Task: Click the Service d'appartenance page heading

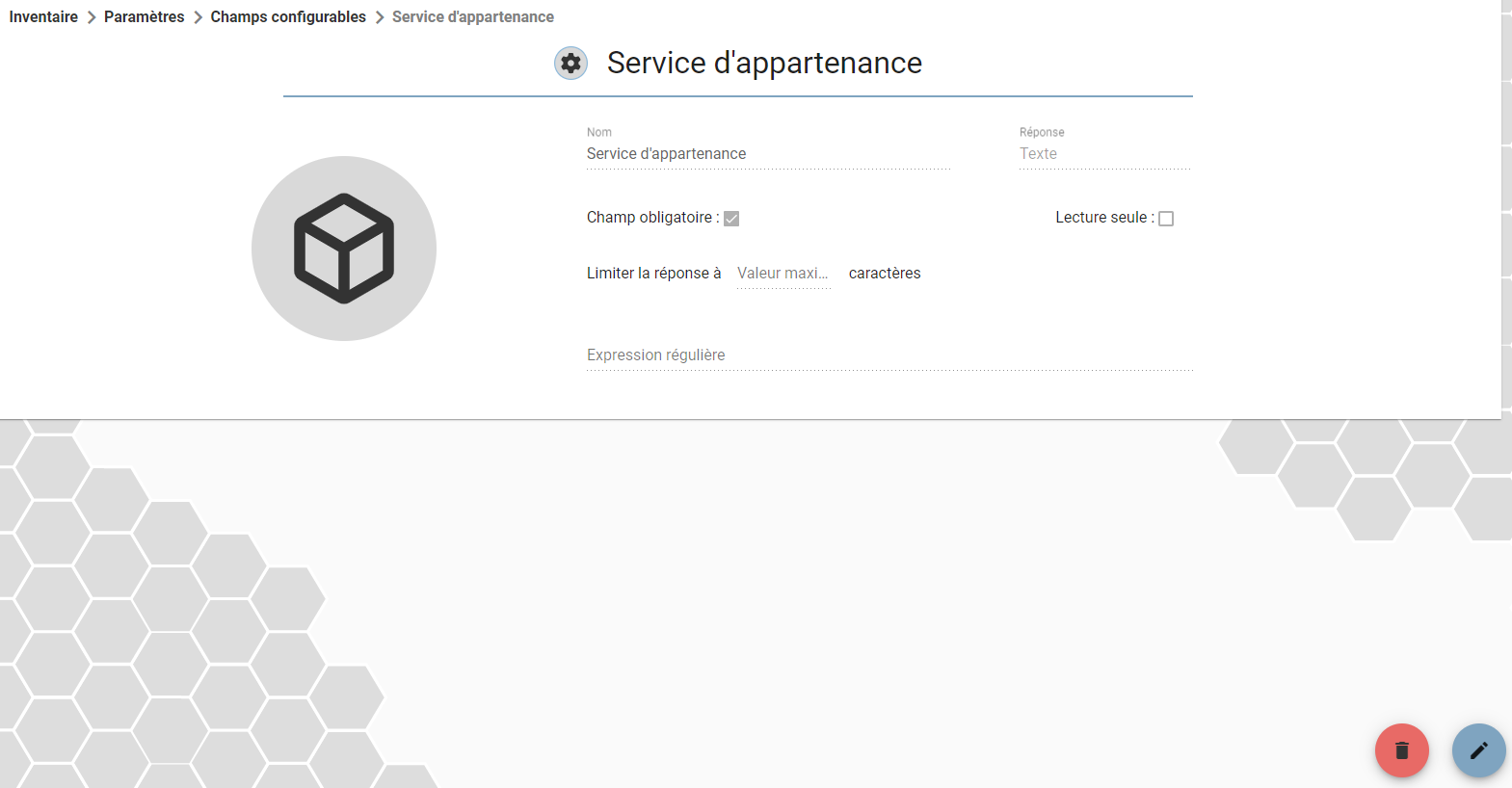Action: [x=764, y=64]
